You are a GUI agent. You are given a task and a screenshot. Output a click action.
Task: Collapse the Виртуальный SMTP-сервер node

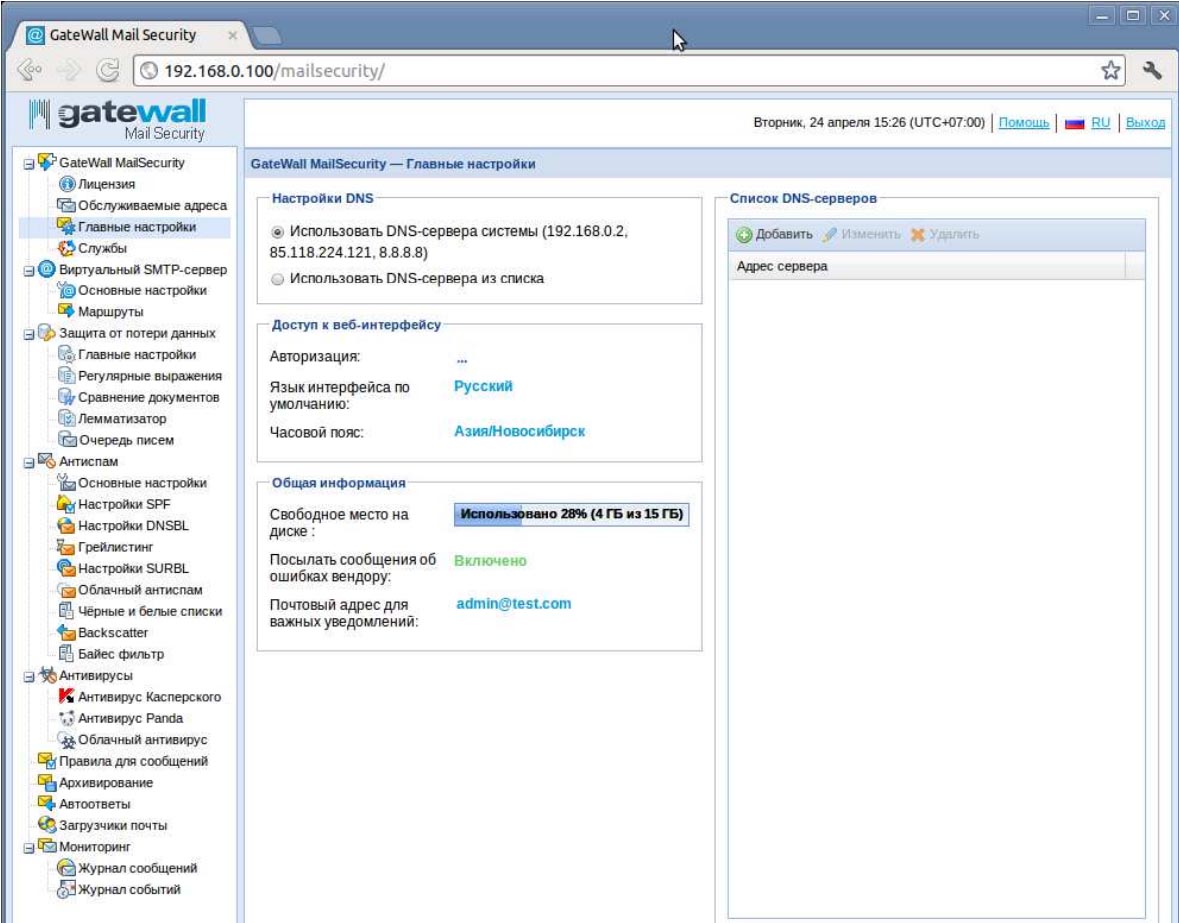[29, 271]
